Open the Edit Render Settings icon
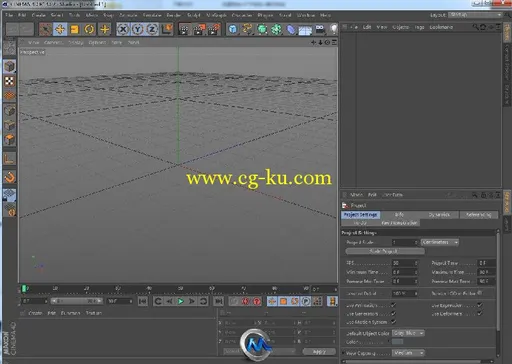Screen dimensions: 512x364 [214, 29]
